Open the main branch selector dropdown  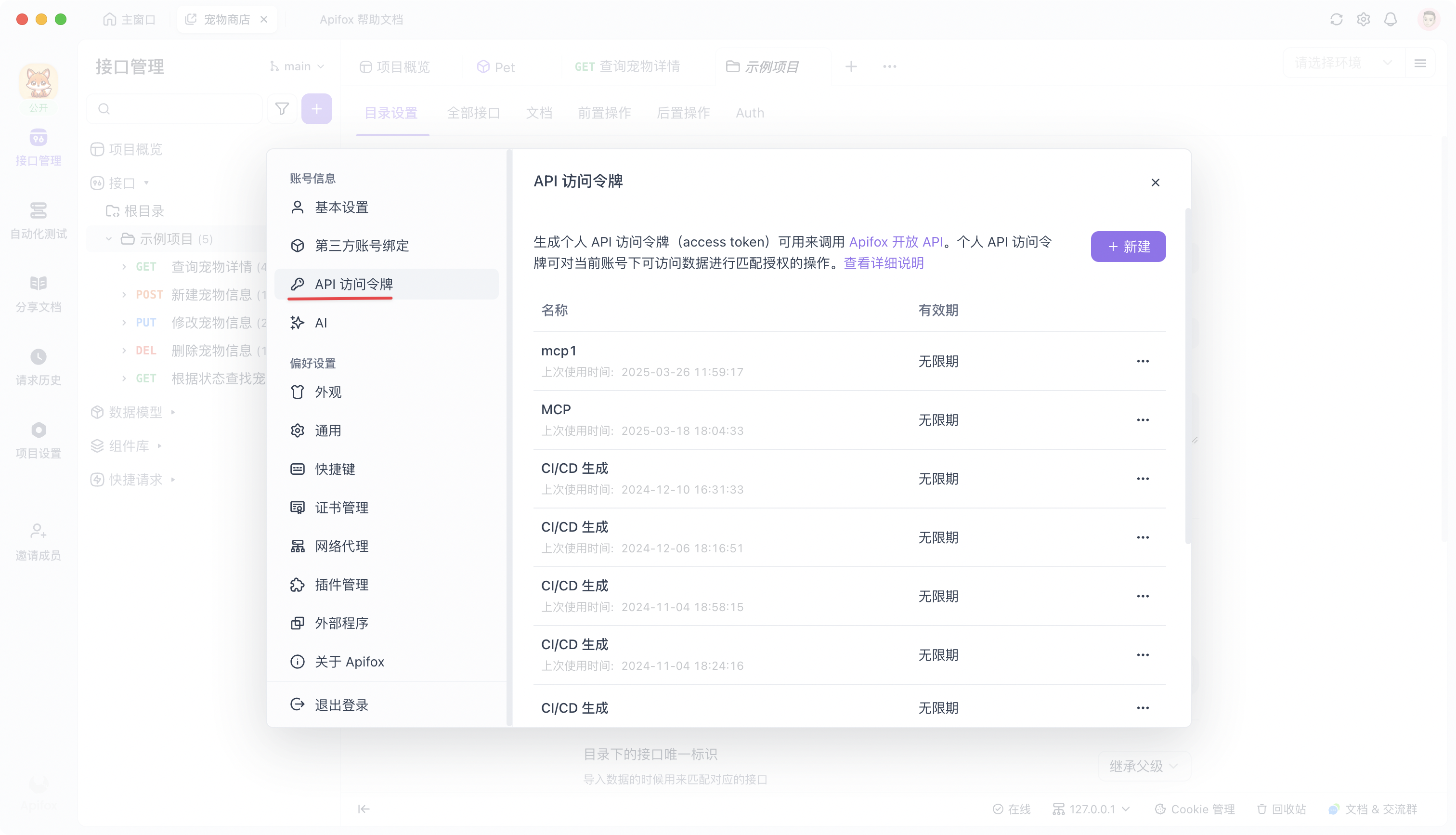click(298, 65)
